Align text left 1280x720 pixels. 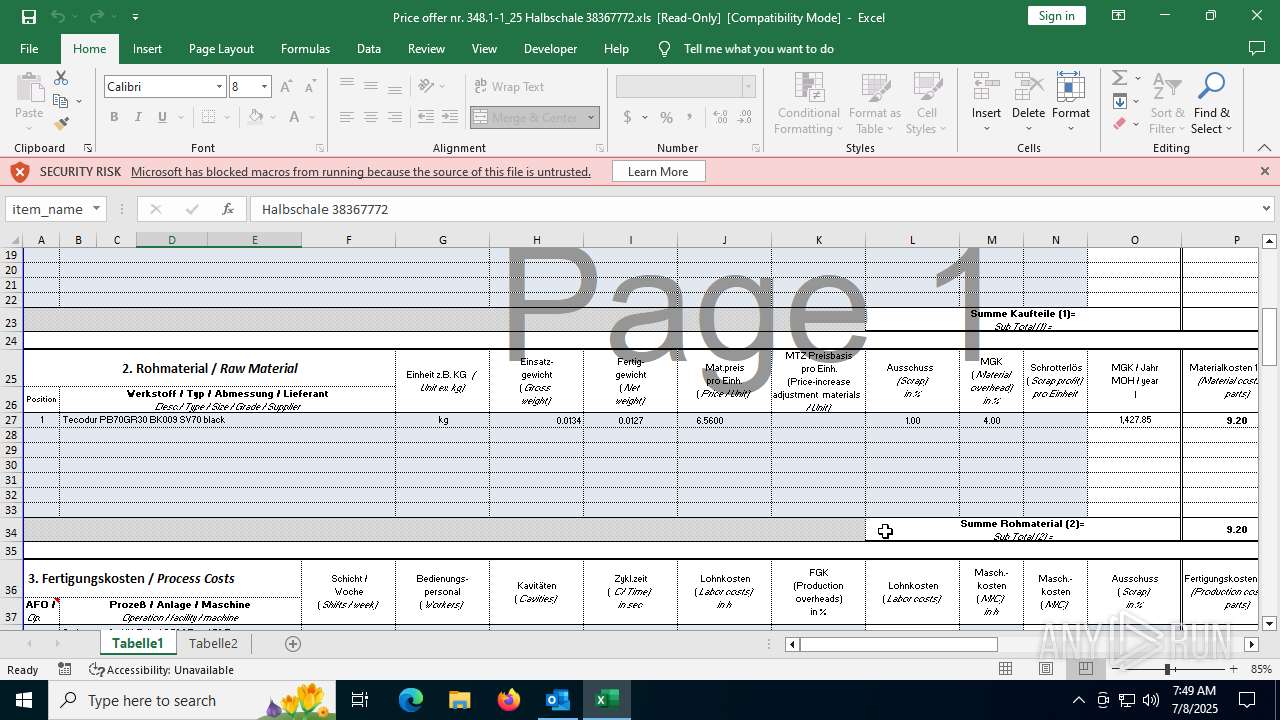pos(347,117)
